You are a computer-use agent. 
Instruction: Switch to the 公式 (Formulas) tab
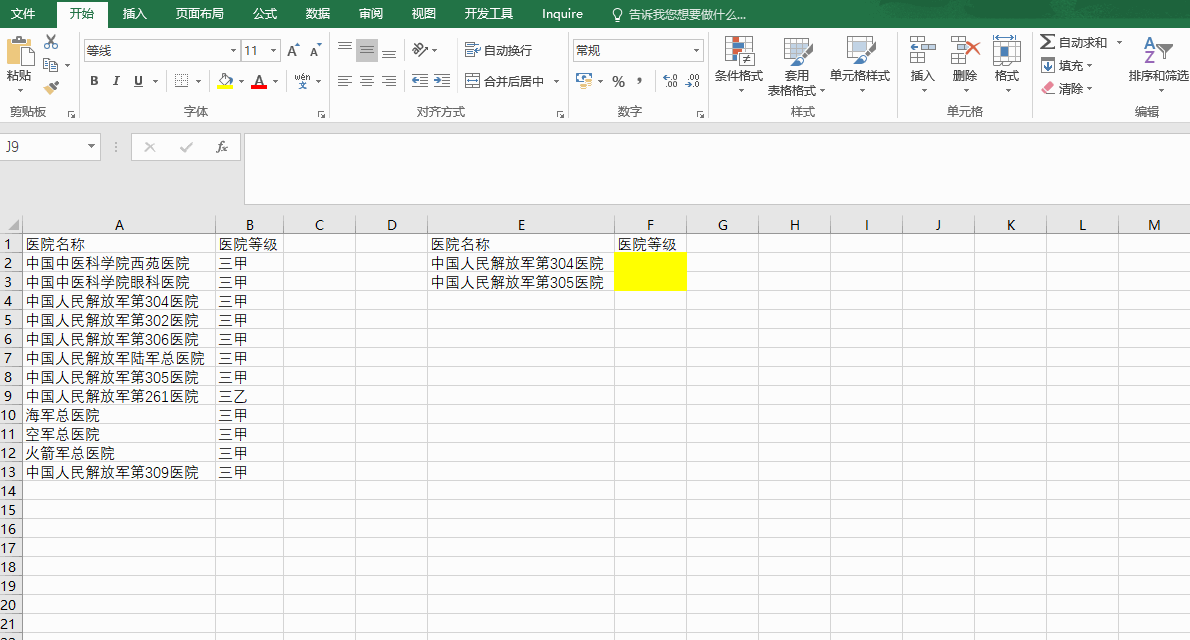pyautogui.click(x=265, y=14)
